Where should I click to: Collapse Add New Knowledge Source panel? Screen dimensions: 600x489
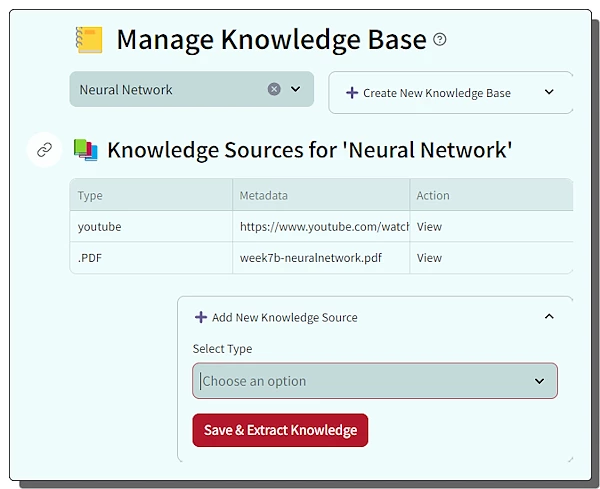click(549, 316)
